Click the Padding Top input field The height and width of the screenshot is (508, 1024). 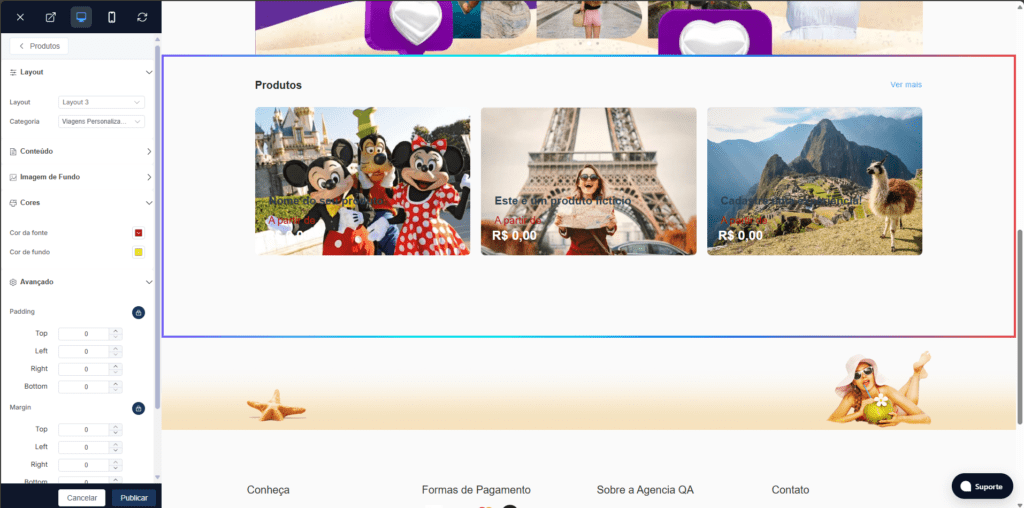84,334
